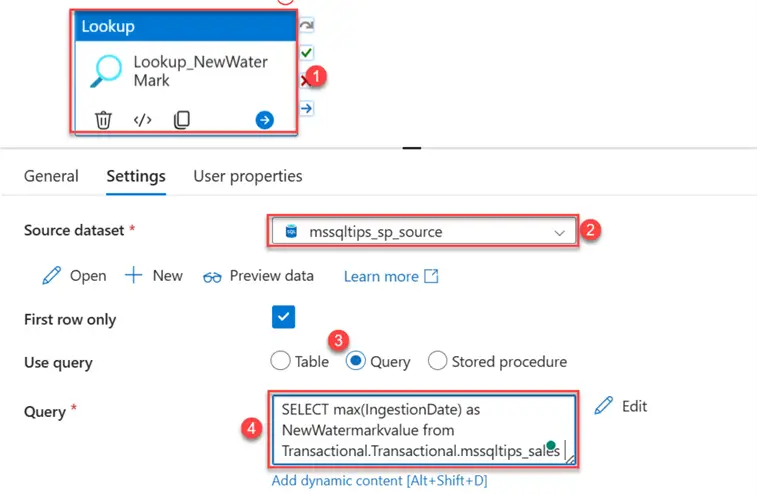View the Lookup activity source code
Image resolution: width=757 pixels, height=494 pixels.
(x=143, y=120)
